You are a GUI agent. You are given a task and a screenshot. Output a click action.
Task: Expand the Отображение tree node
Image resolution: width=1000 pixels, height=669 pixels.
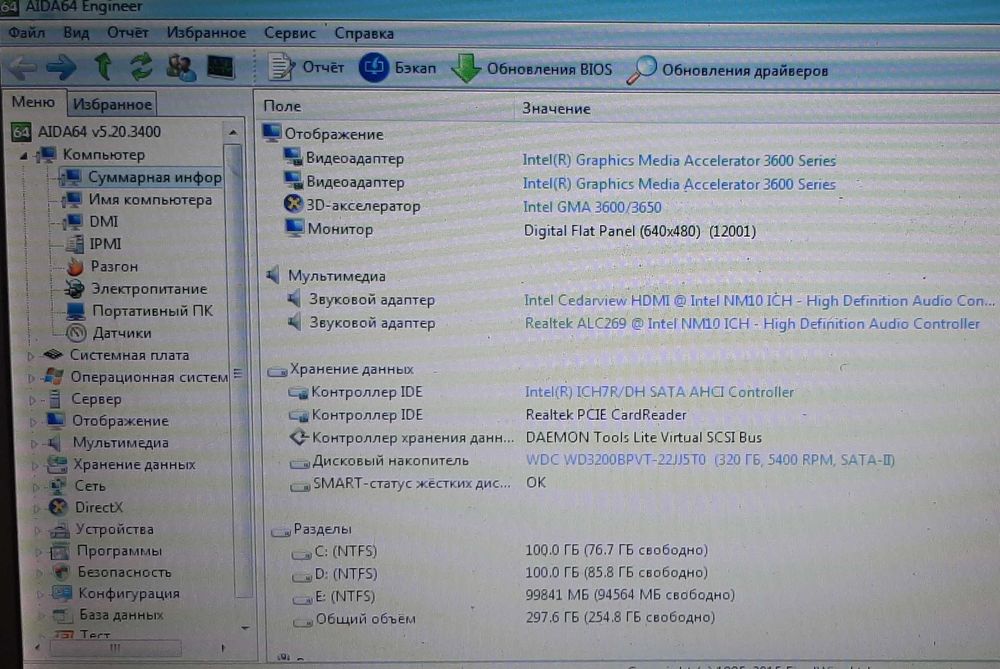tap(34, 422)
